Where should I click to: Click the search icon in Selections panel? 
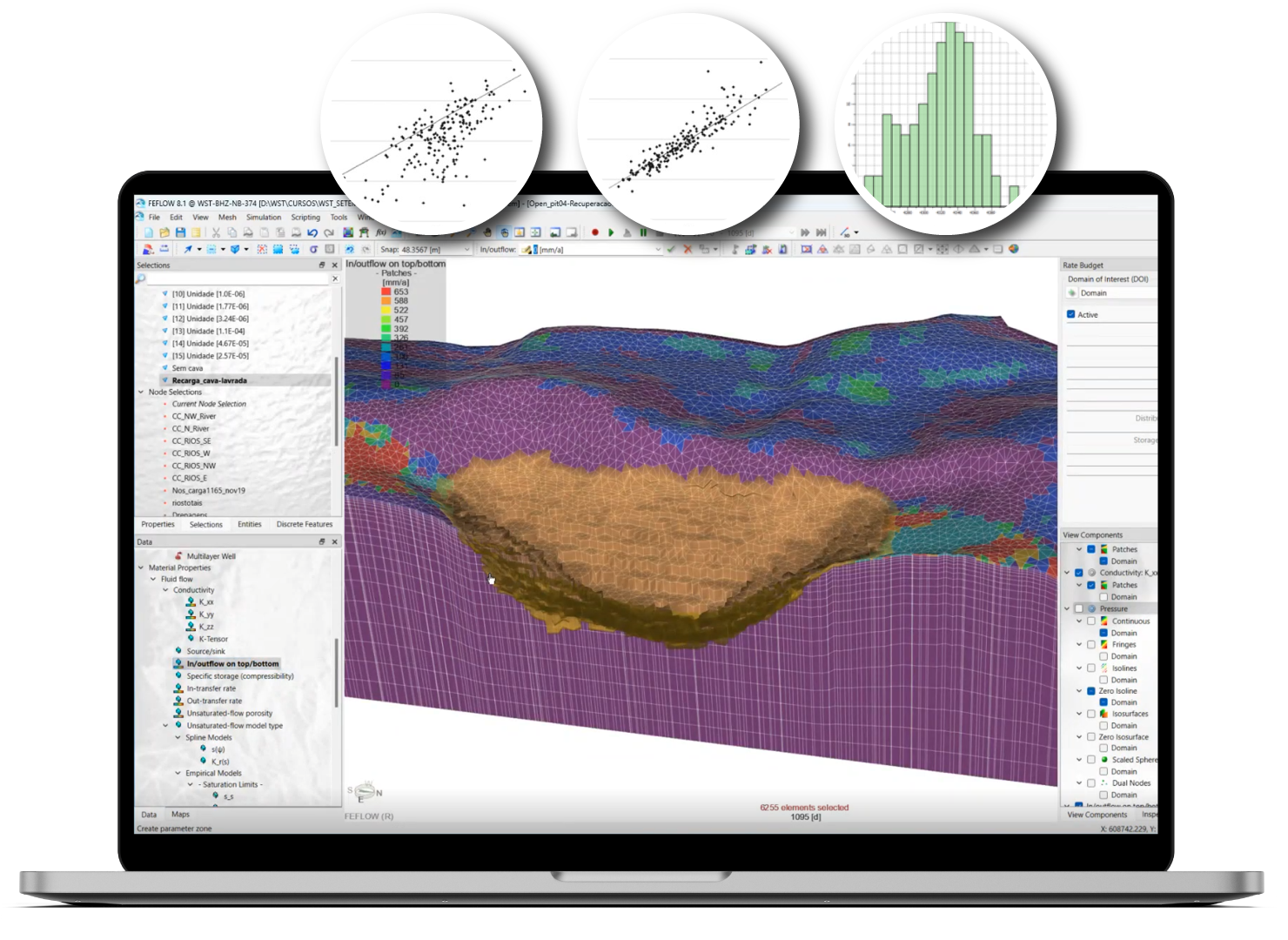point(141,279)
